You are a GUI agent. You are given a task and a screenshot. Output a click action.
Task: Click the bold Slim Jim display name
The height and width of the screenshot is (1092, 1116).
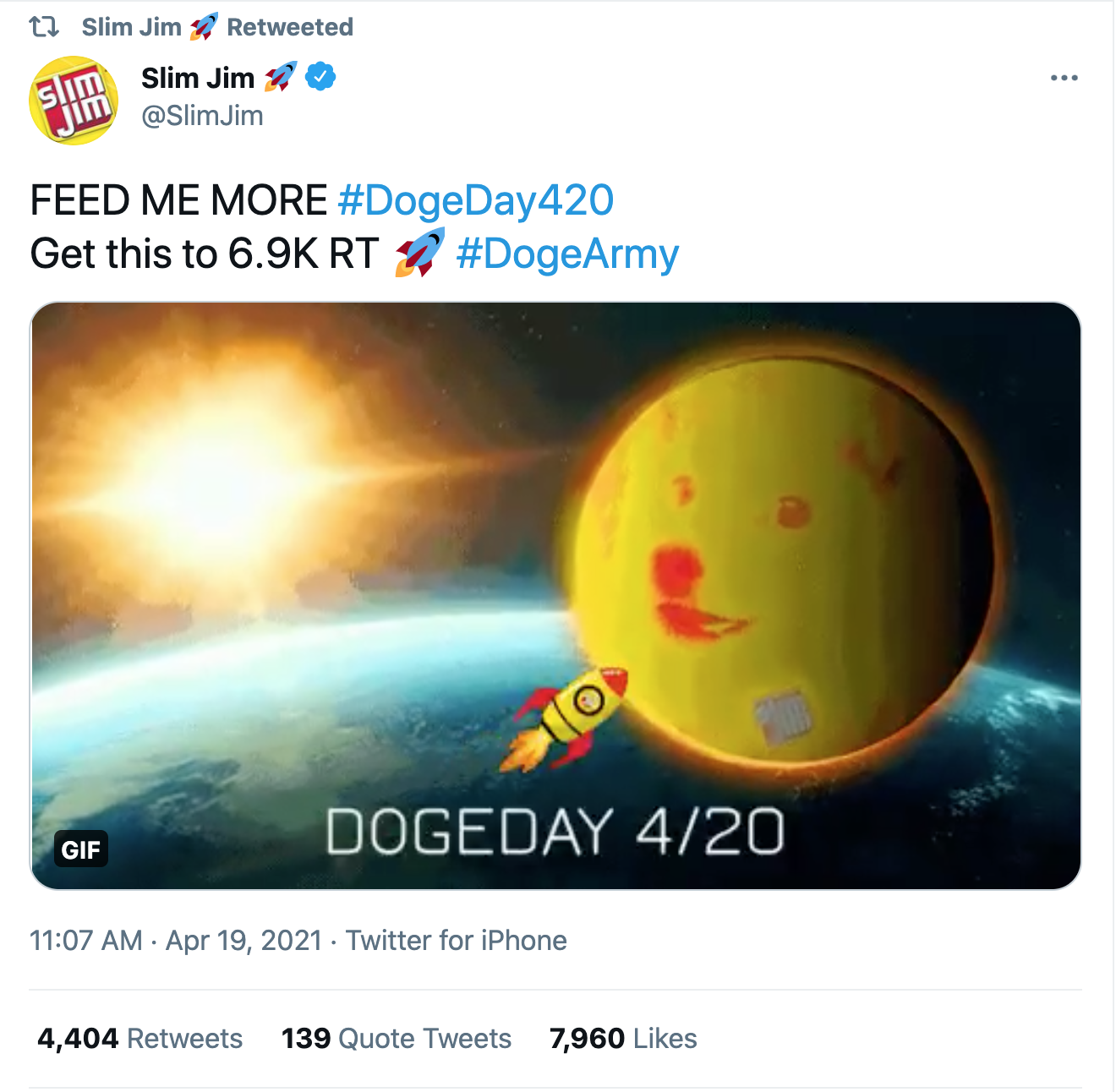(x=198, y=78)
